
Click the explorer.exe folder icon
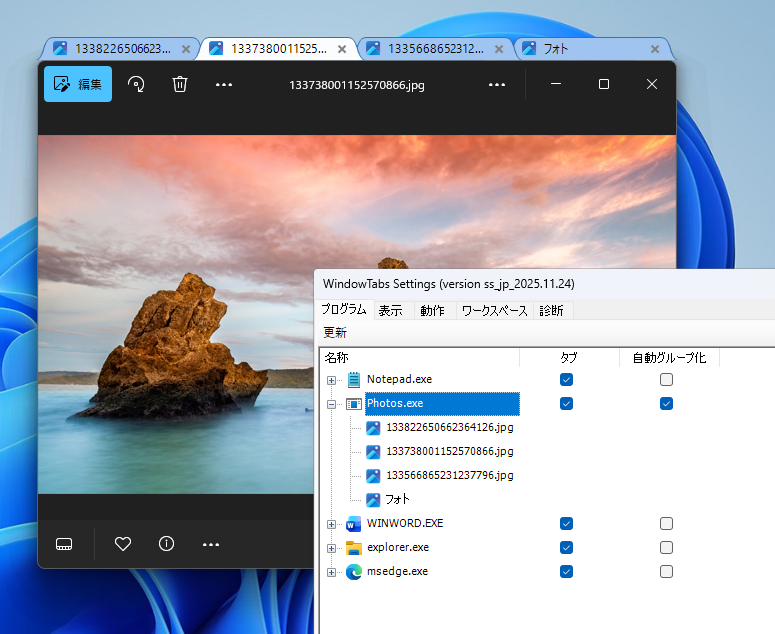tap(354, 548)
